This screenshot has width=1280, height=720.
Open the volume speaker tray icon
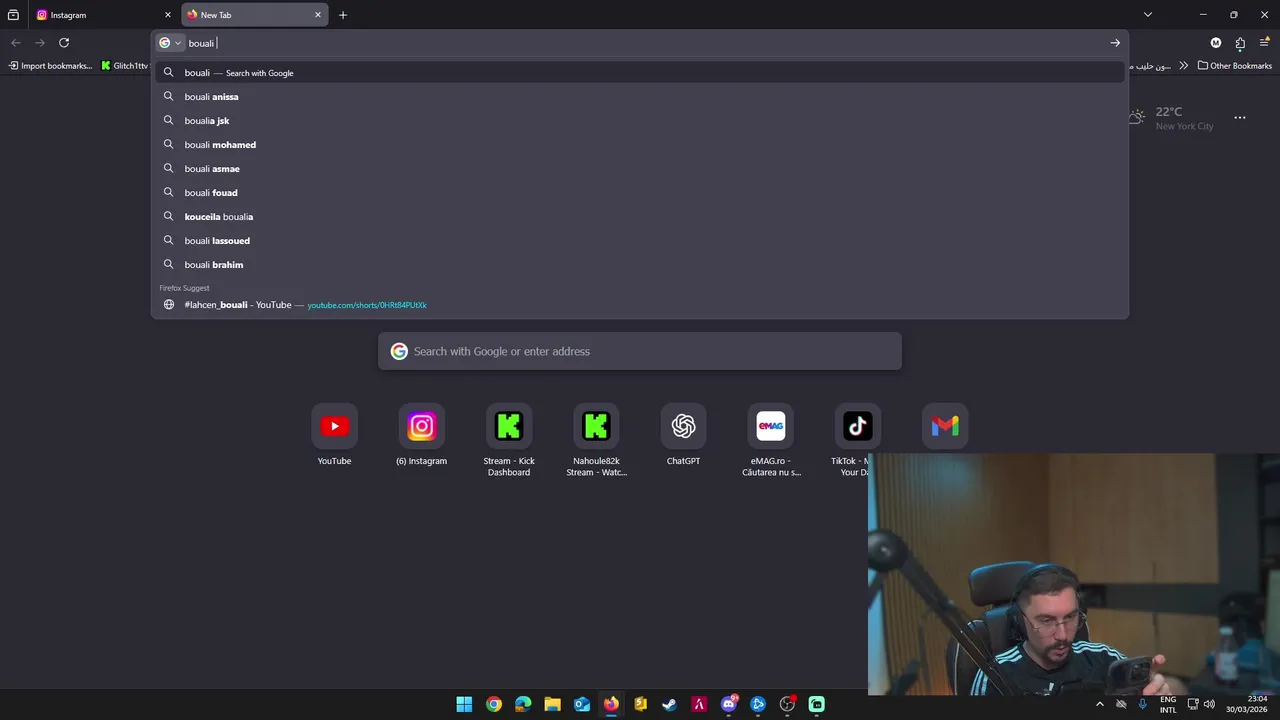click(1210, 704)
